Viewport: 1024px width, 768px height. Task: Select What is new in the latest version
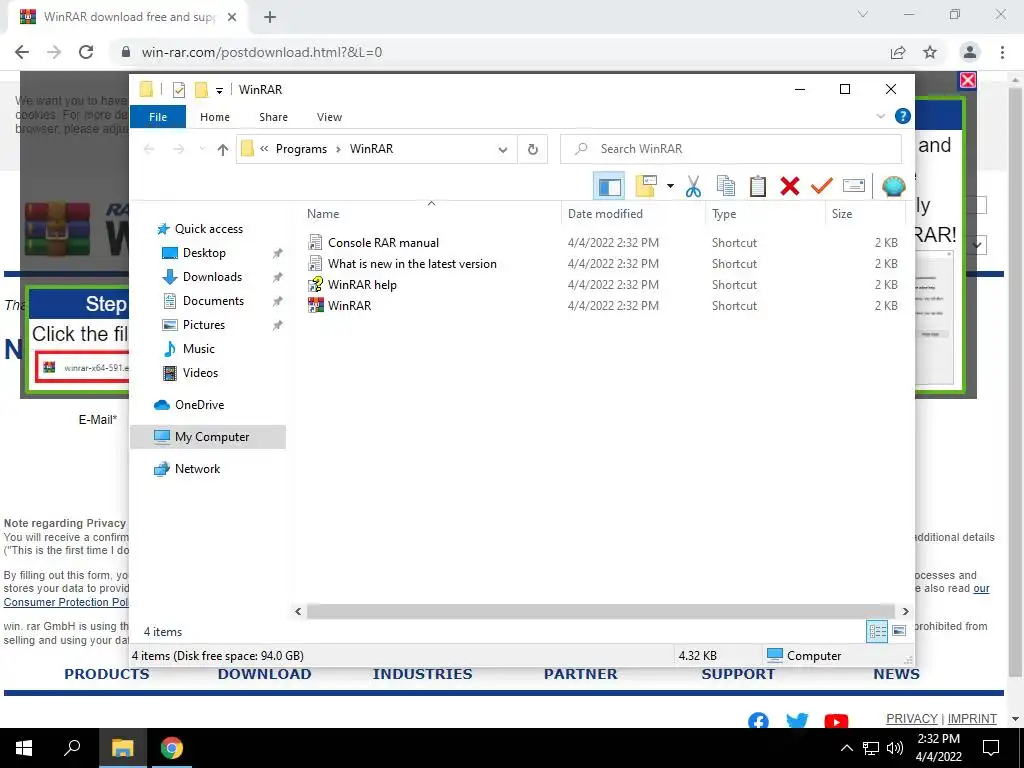(412, 264)
